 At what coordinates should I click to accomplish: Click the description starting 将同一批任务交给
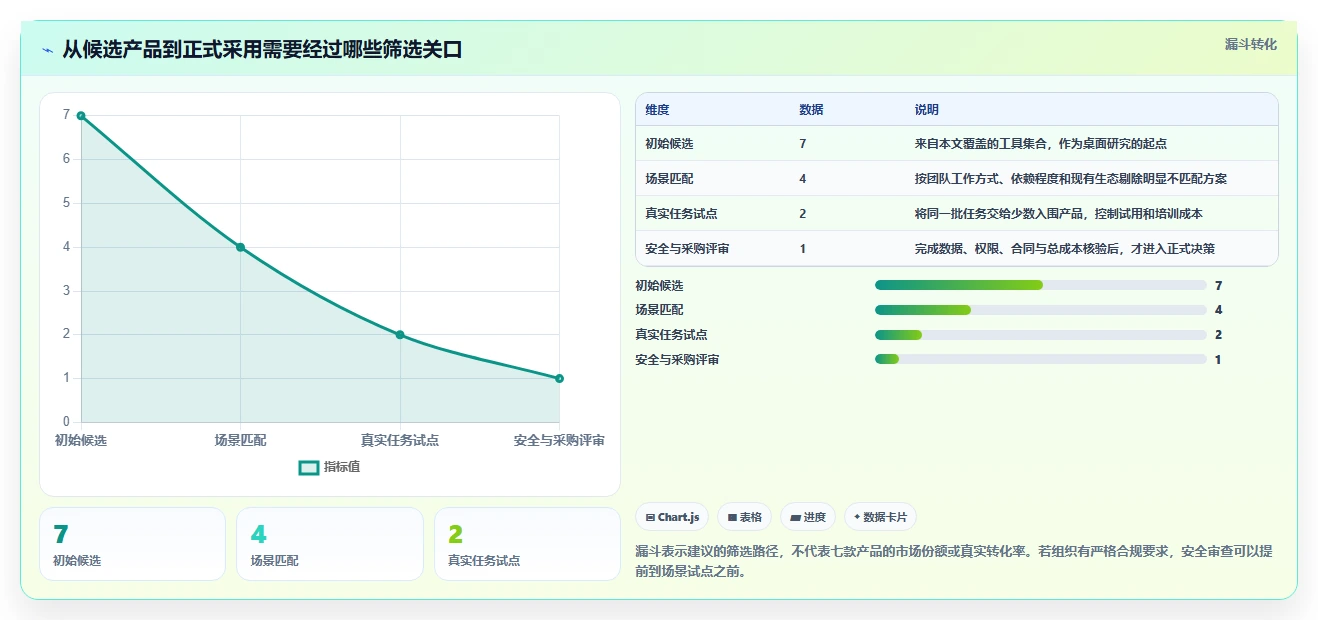pyautogui.click(x=1058, y=214)
